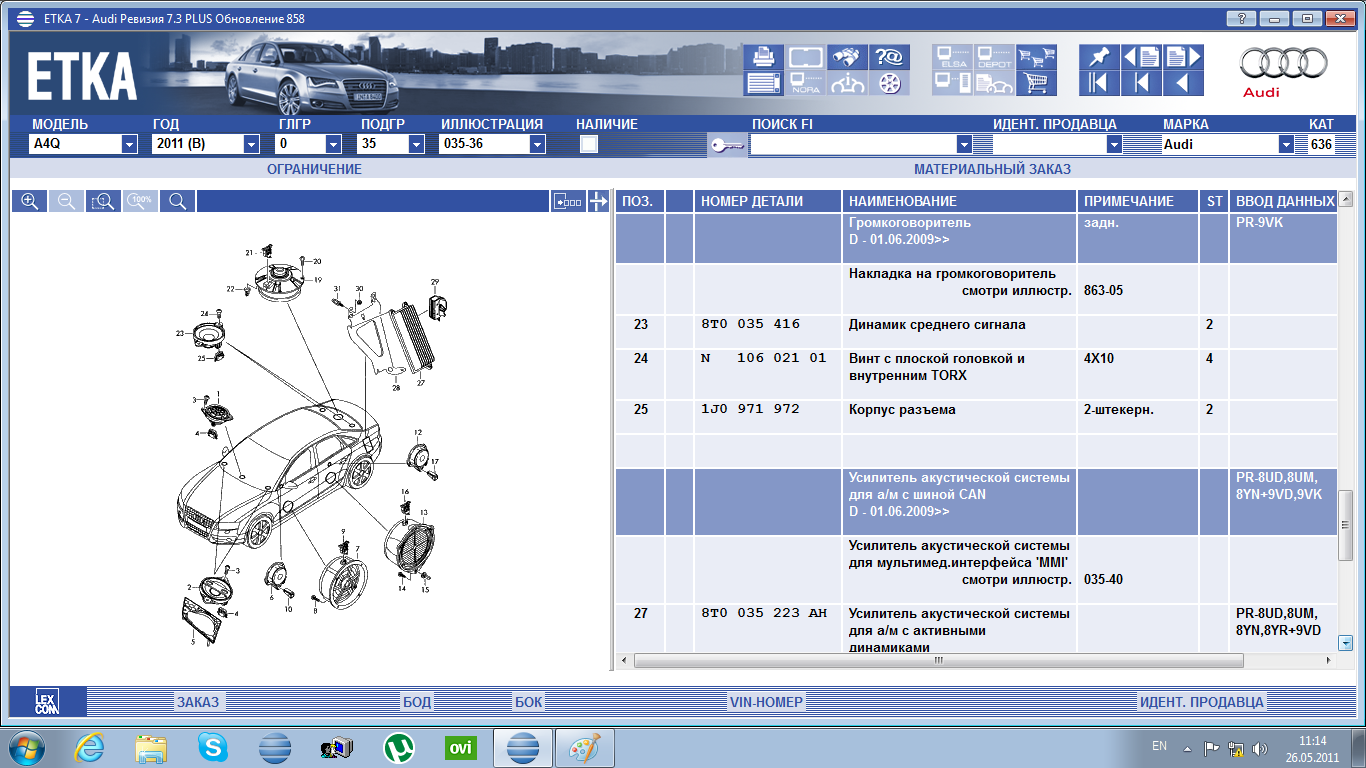Jump to the very first entry icon
Screen dimensions: 1366x768
(x=1099, y=84)
